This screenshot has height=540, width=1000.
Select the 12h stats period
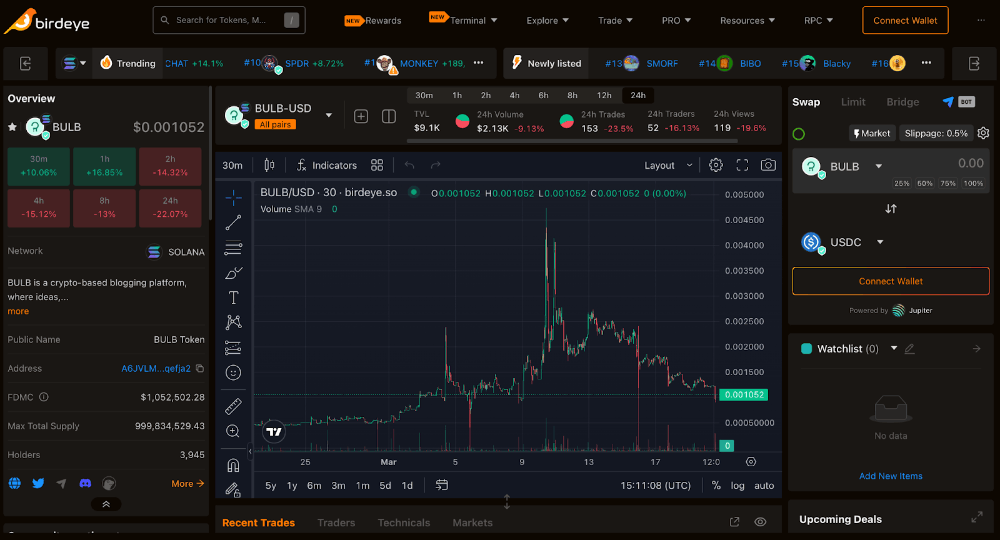click(x=604, y=95)
